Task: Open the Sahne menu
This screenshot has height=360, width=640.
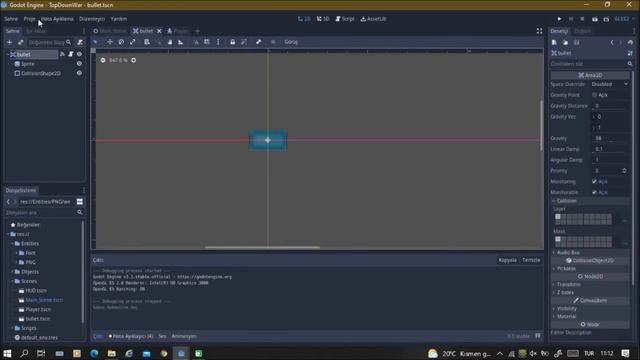Action: coord(11,19)
